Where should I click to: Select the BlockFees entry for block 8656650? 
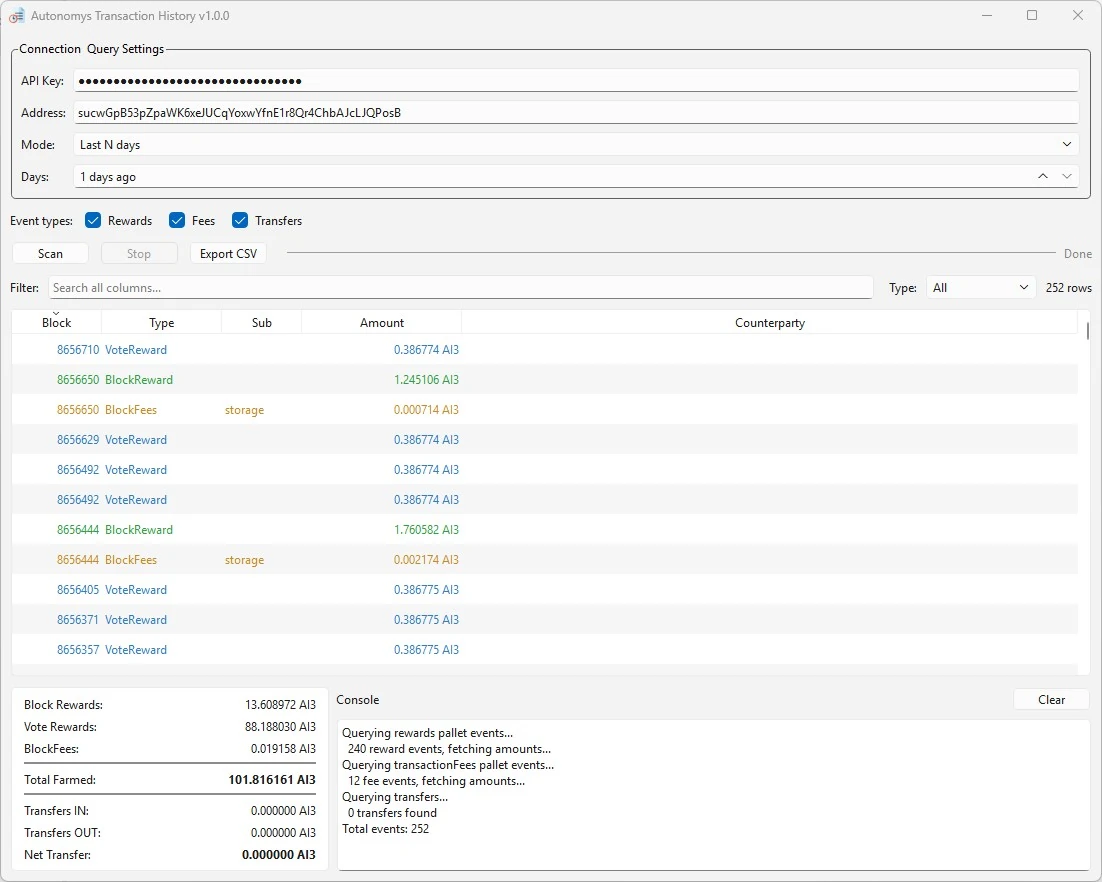pos(545,410)
